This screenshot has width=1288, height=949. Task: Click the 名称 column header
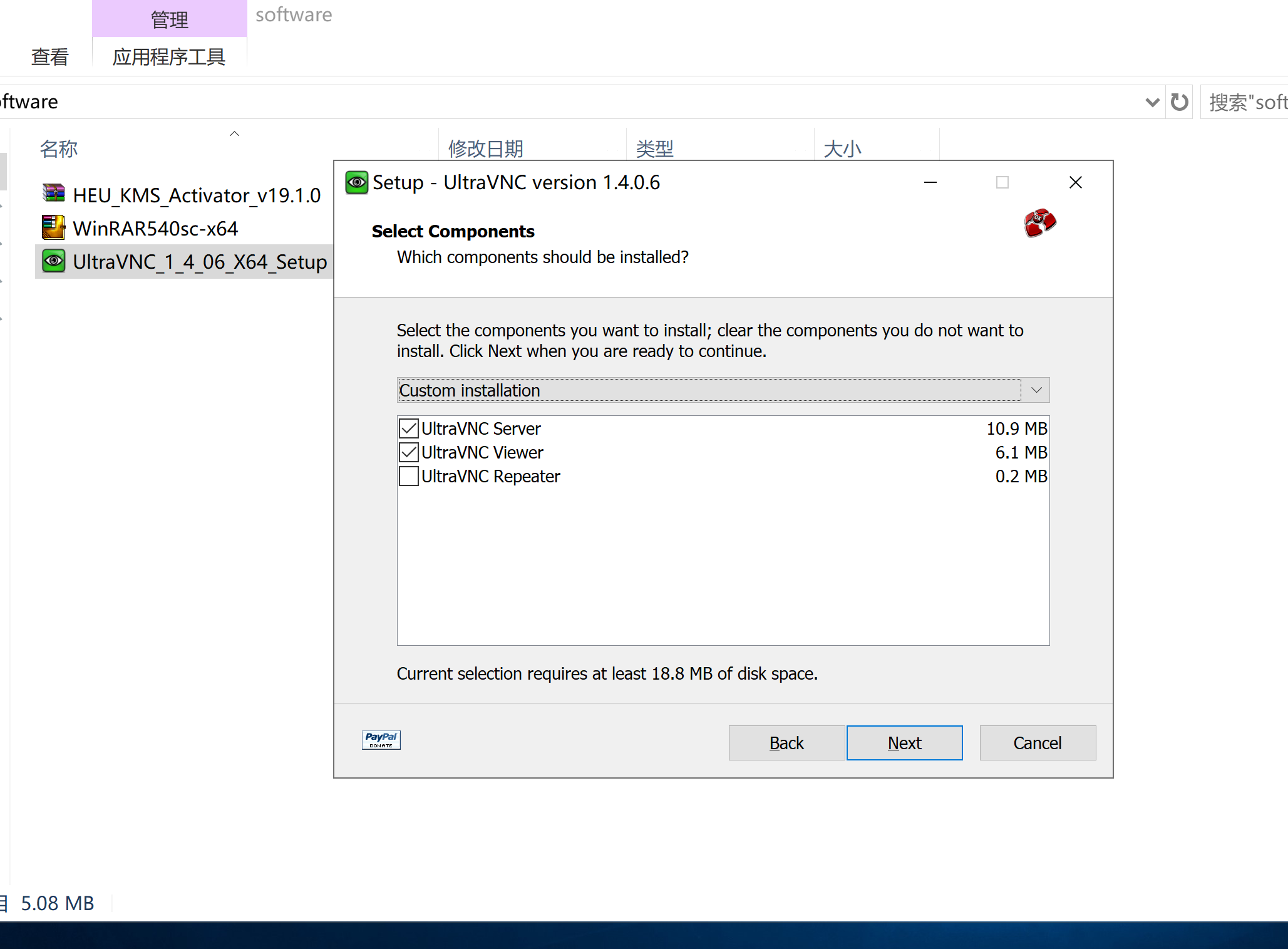pyautogui.click(x=59, y=148)
